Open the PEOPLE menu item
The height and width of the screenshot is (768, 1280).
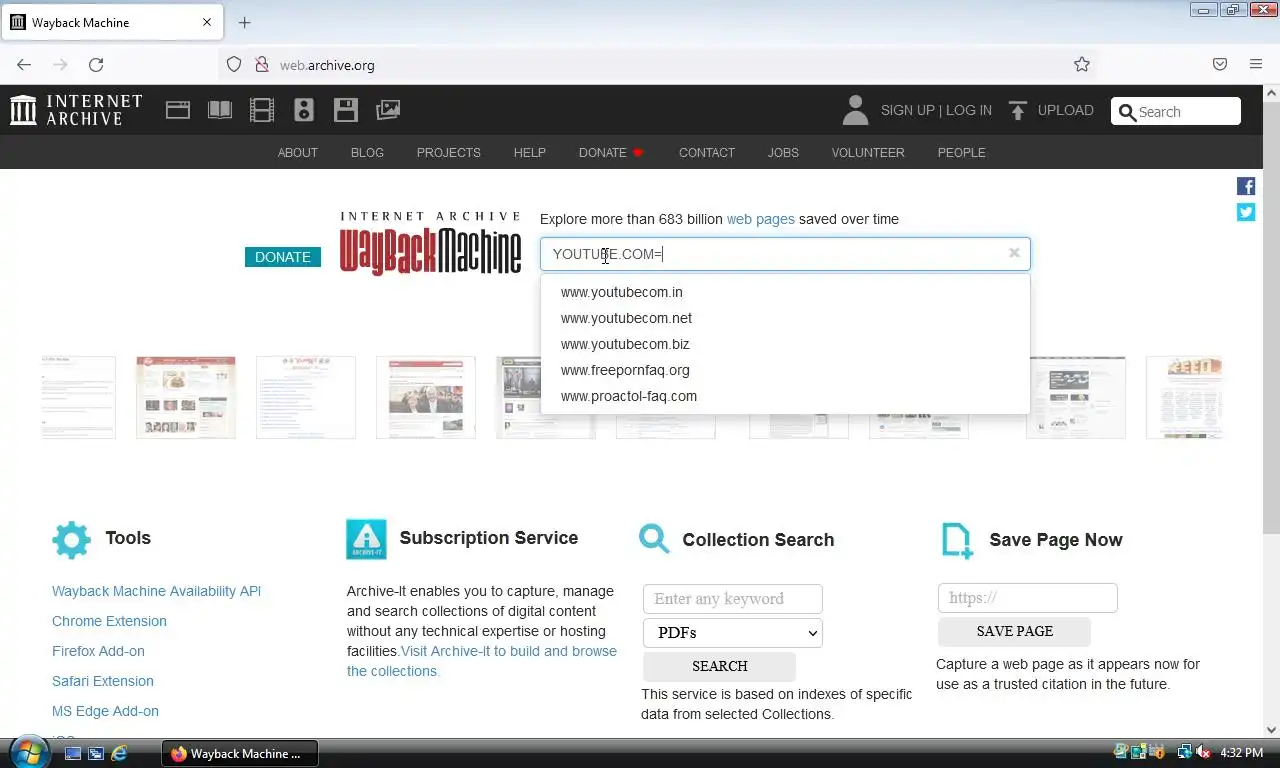point(961,153)
